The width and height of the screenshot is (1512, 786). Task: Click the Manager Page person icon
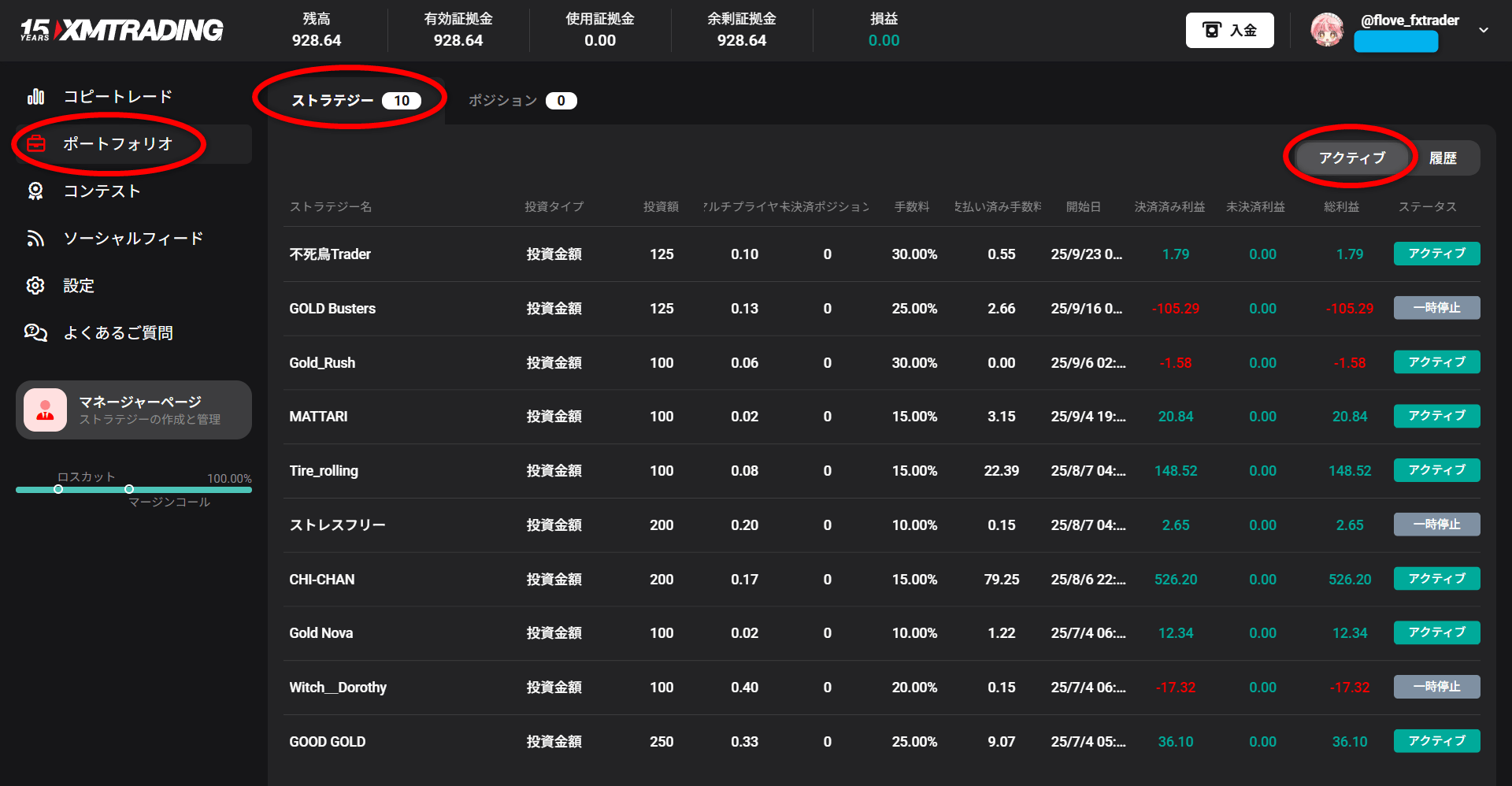(x=45, y=410)
